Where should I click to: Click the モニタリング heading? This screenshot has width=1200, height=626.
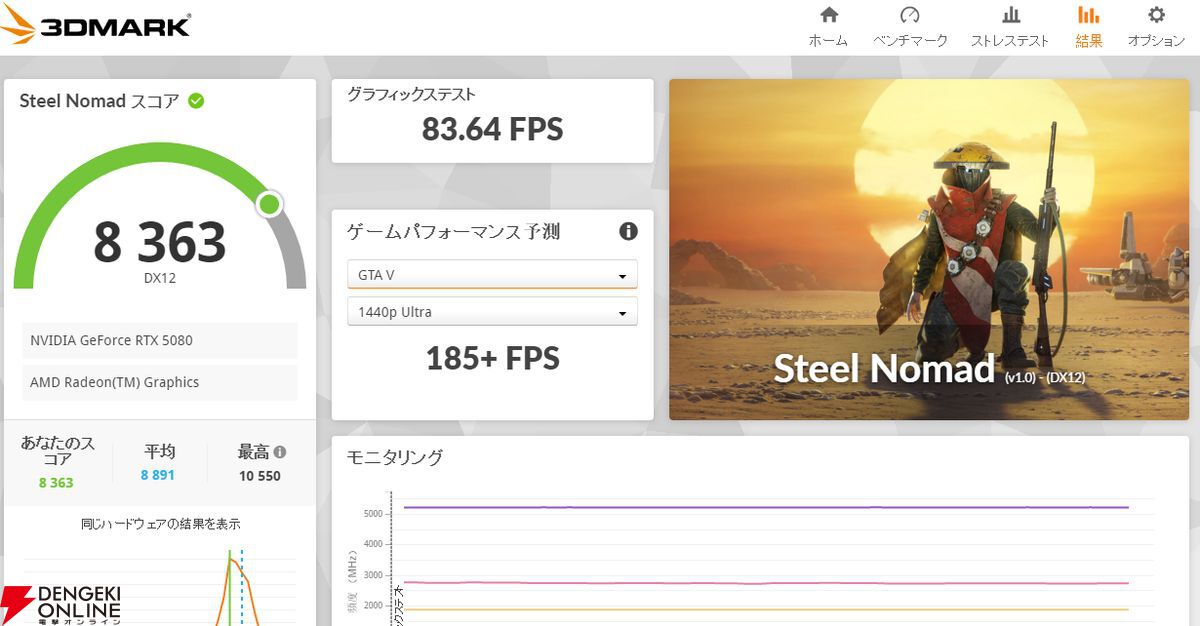click(x=395, y=458)
